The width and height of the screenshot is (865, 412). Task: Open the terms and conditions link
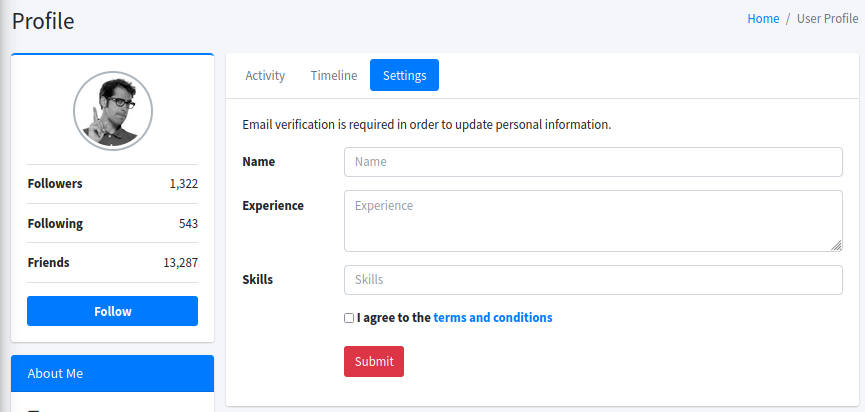(492, 318)
